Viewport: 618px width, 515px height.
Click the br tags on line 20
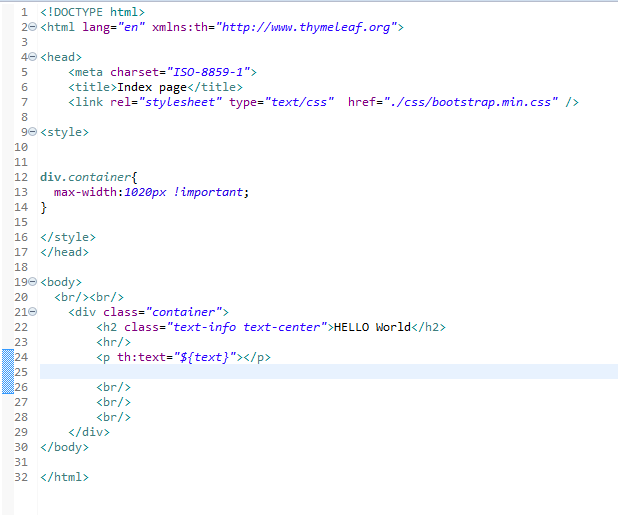coord(89,297)
